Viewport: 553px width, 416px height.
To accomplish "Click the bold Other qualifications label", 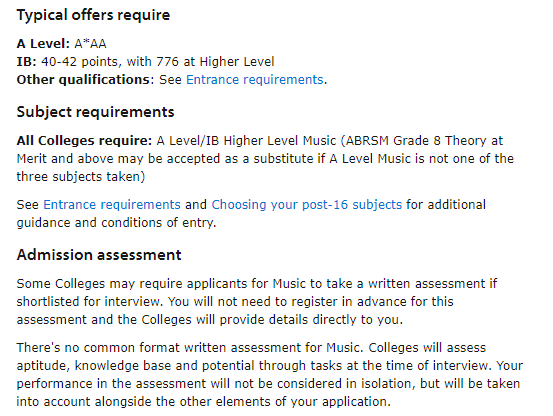I will (85, 80).
